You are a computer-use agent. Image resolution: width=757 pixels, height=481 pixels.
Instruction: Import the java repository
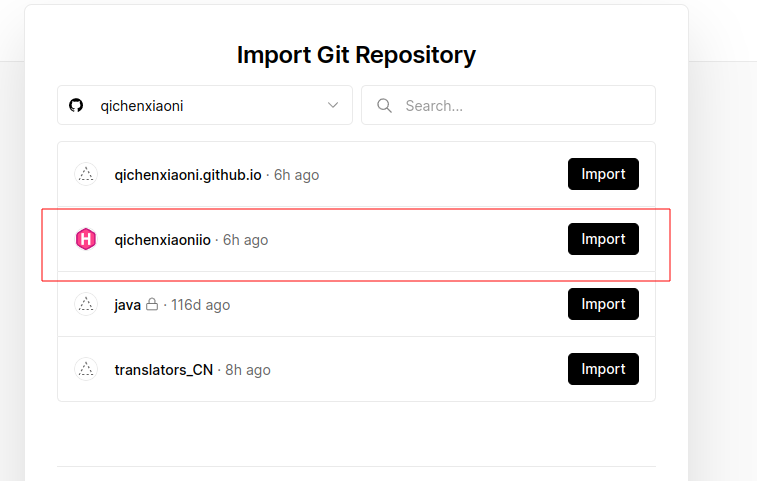(603, 304)
